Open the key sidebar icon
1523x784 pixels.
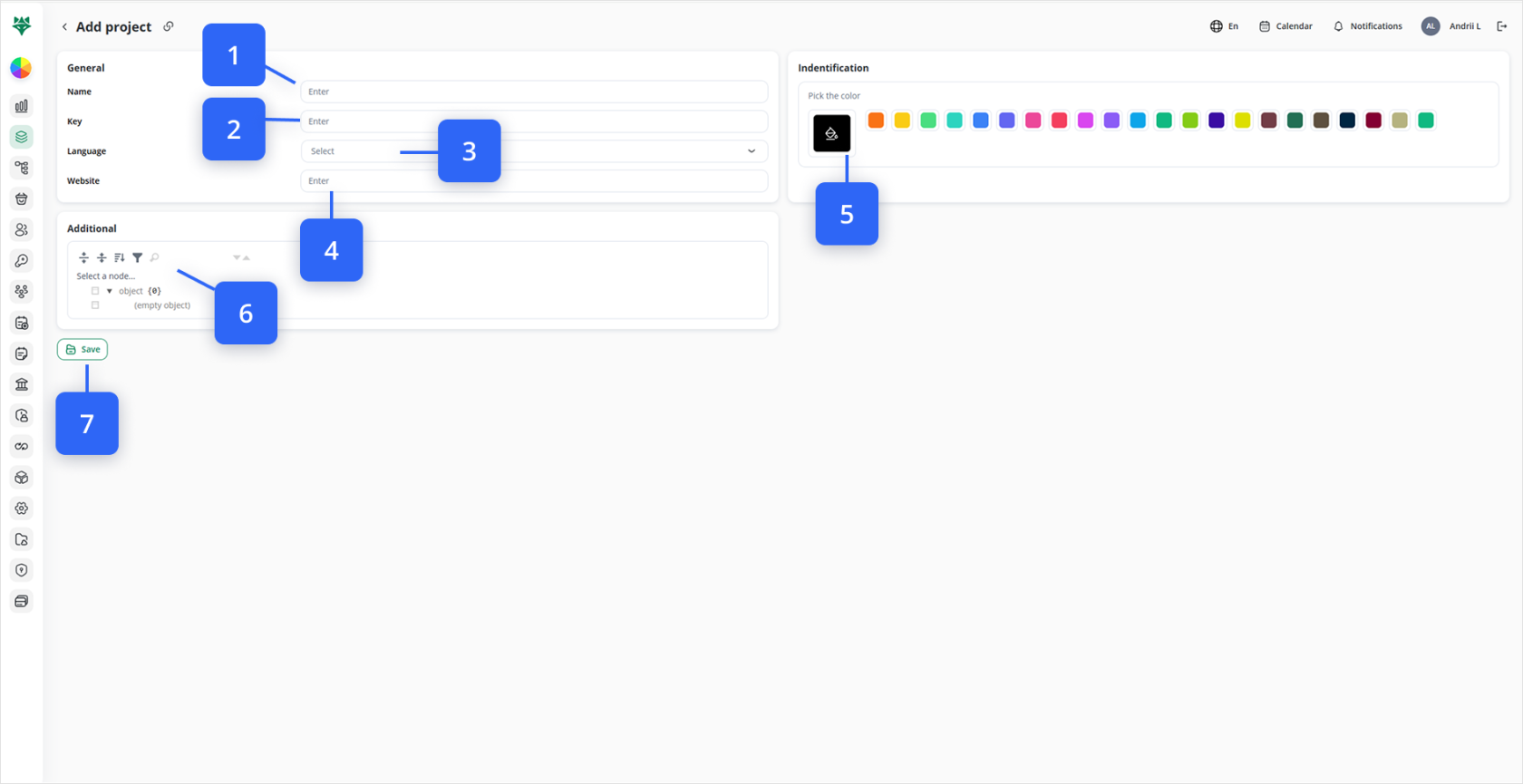click(22, 261)
